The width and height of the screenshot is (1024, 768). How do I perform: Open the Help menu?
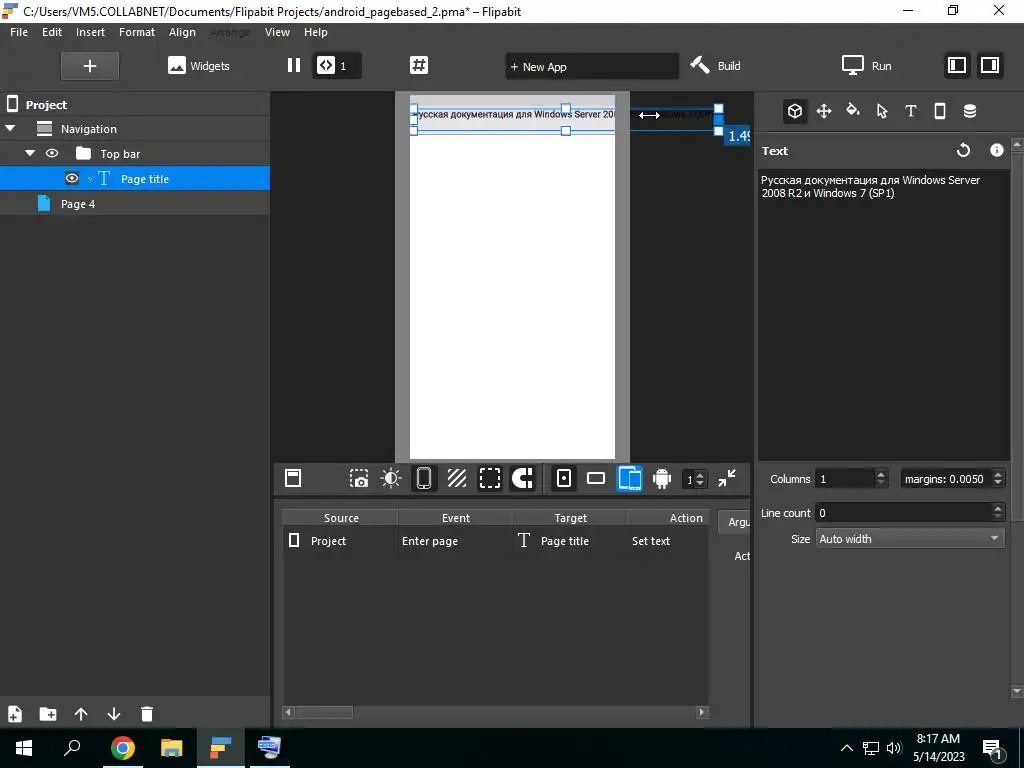(x=315, y=32)
